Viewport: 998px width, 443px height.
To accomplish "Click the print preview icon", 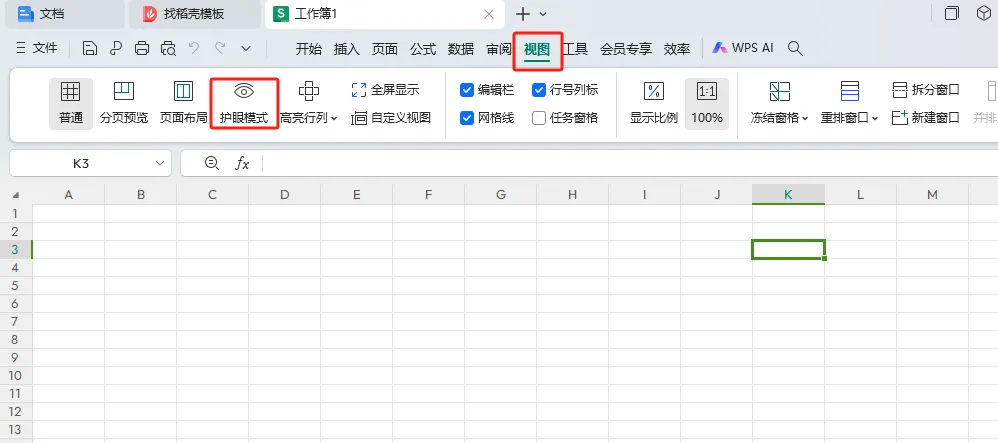I will pyautogui.click(x=168, y=48).
